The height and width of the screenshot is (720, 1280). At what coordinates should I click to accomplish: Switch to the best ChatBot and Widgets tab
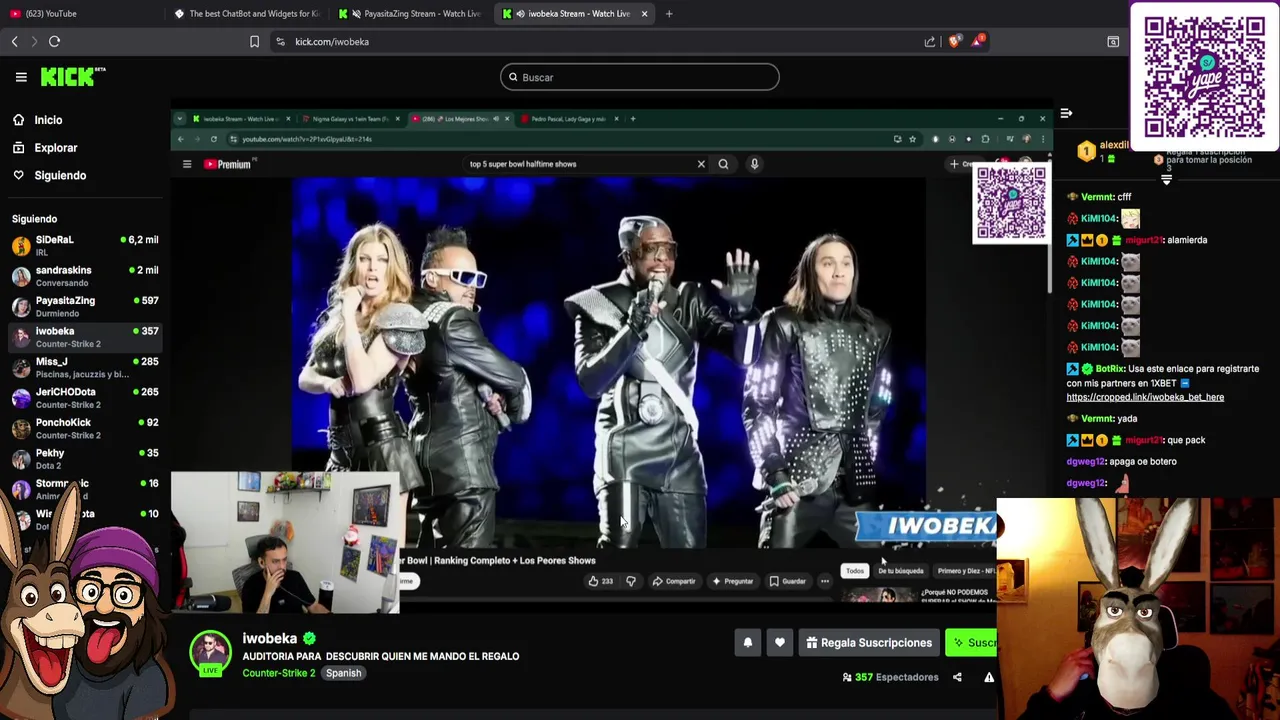point(245,14)
